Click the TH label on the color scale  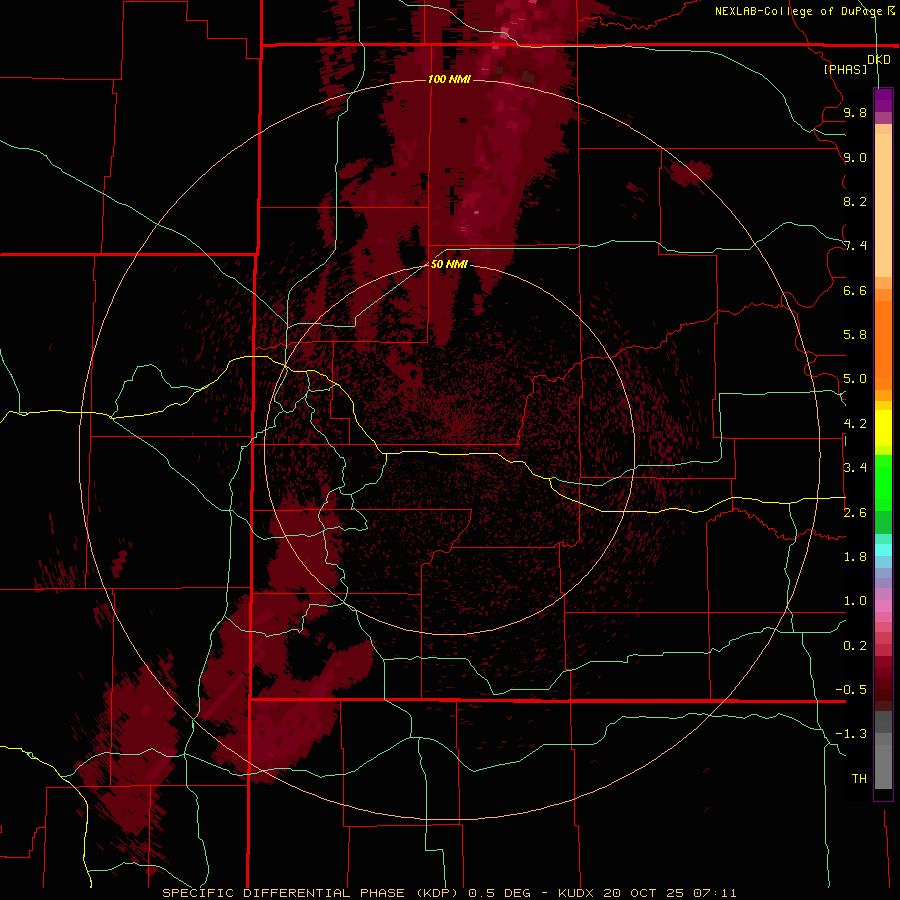859,779
